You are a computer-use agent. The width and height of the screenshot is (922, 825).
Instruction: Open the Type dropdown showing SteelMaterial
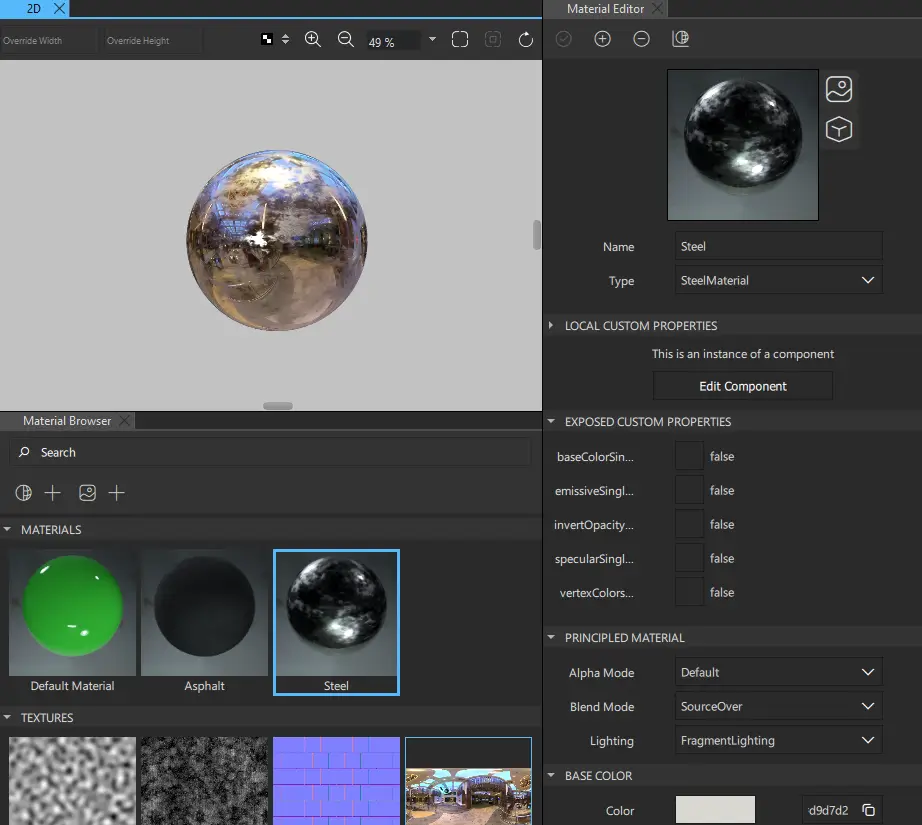(x=778, y=280)
